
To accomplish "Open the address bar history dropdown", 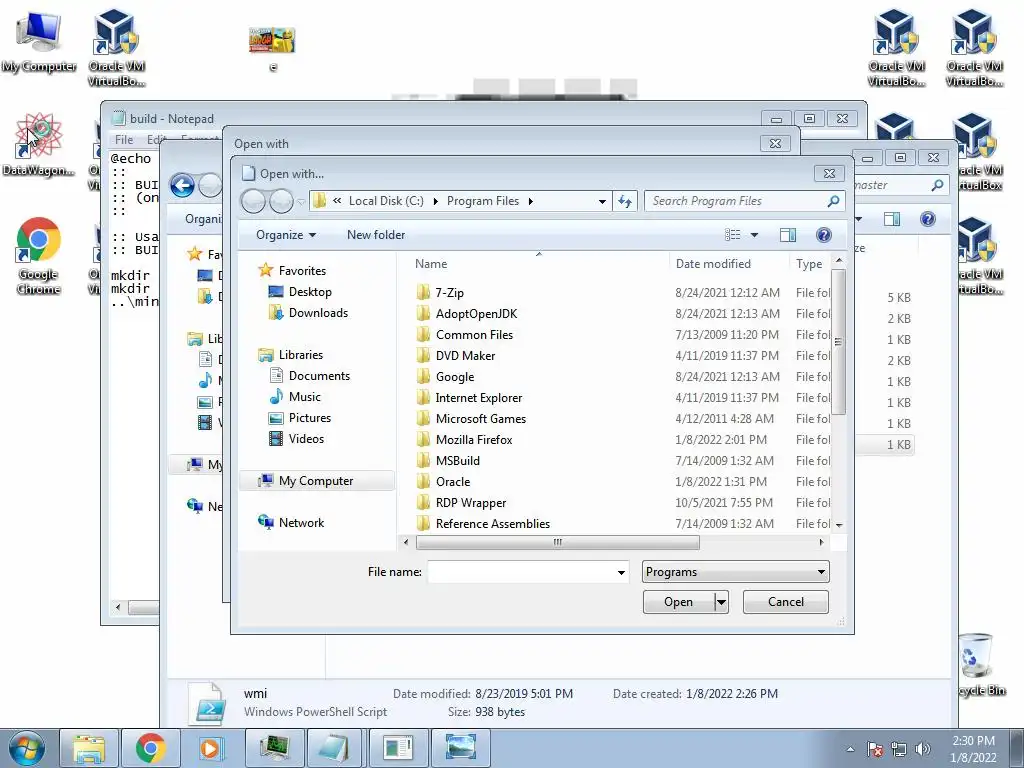I will (602, 201).
